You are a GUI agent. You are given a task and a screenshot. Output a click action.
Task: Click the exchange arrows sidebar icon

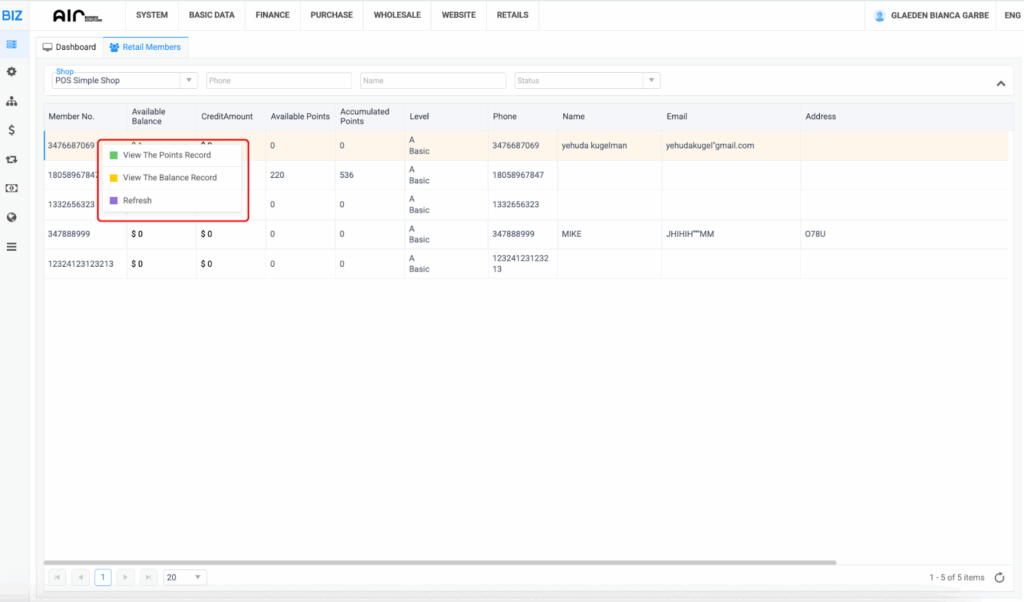11,159
